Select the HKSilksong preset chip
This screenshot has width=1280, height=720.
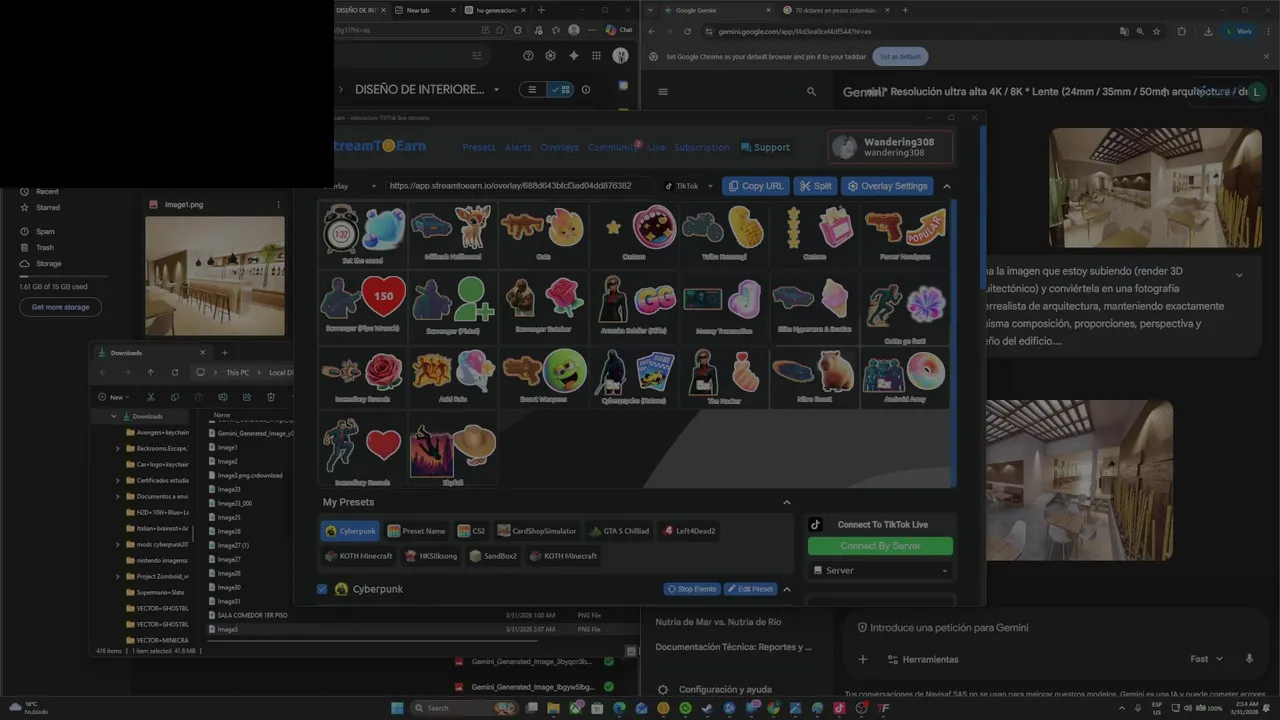click(431, 556)
